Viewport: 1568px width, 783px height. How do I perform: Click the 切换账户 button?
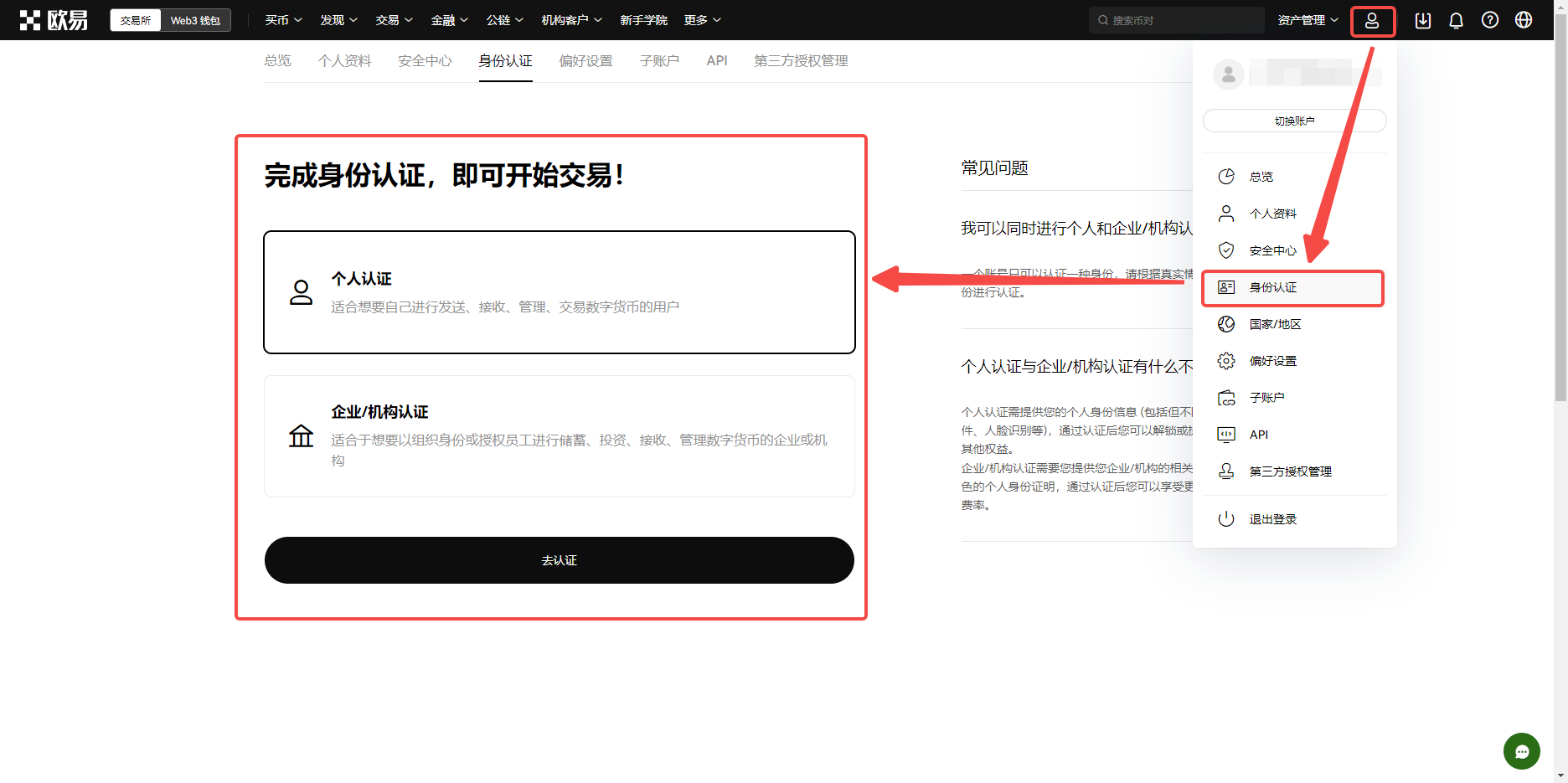click(x=1295, y=121)
